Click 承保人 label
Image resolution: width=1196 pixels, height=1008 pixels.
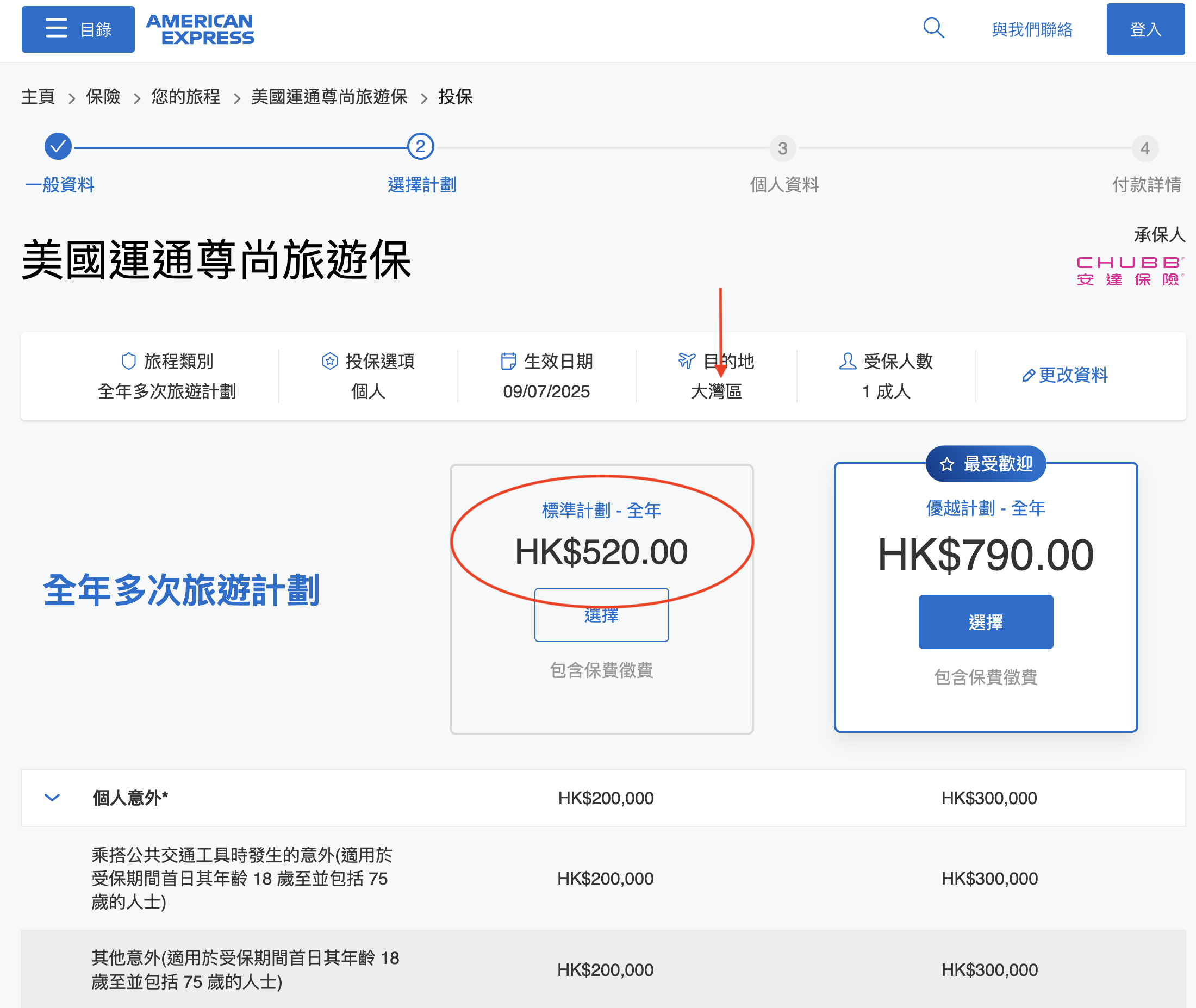pos(1160,234)
